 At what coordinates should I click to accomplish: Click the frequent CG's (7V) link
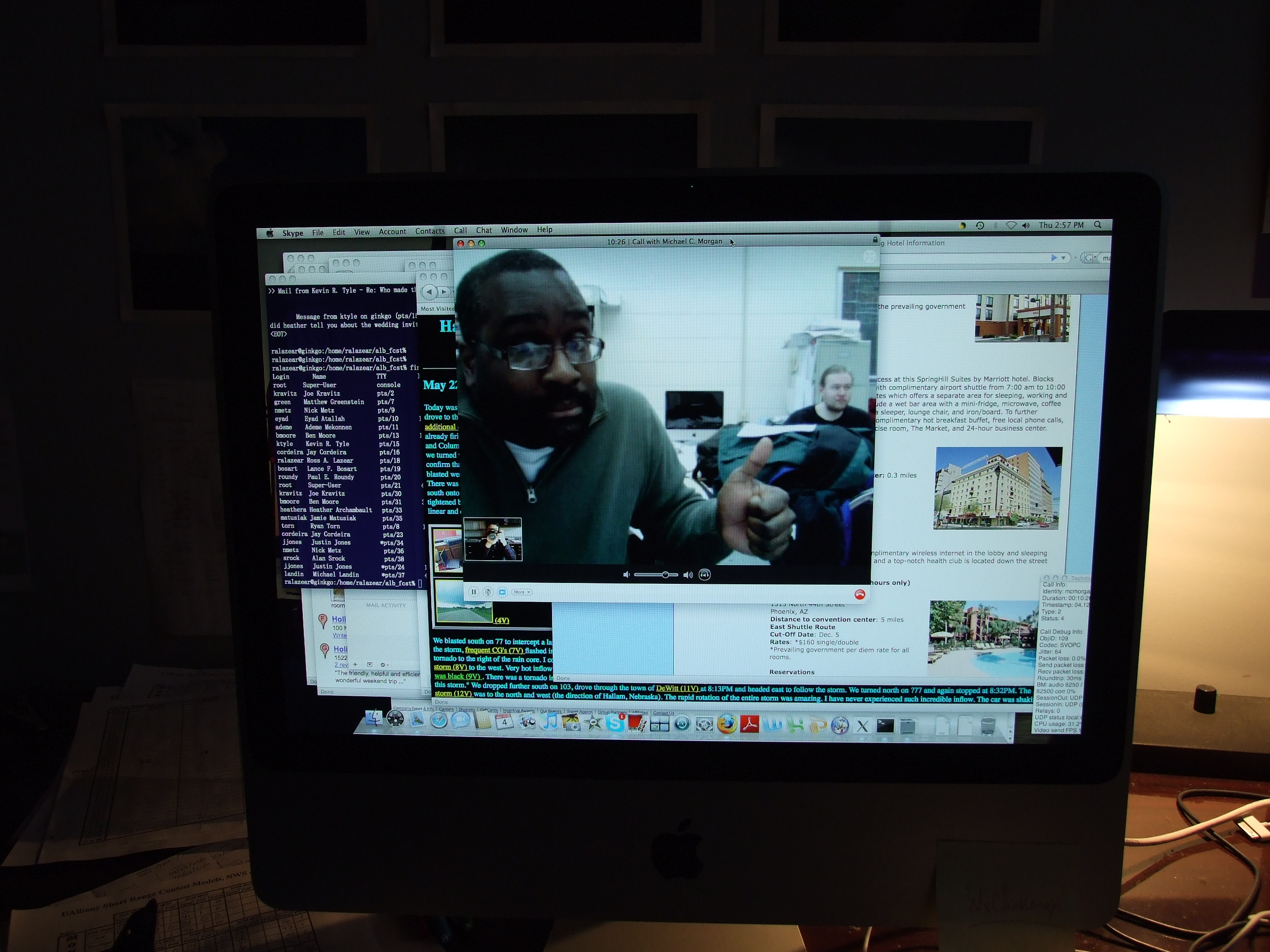[x=495, y=650]
